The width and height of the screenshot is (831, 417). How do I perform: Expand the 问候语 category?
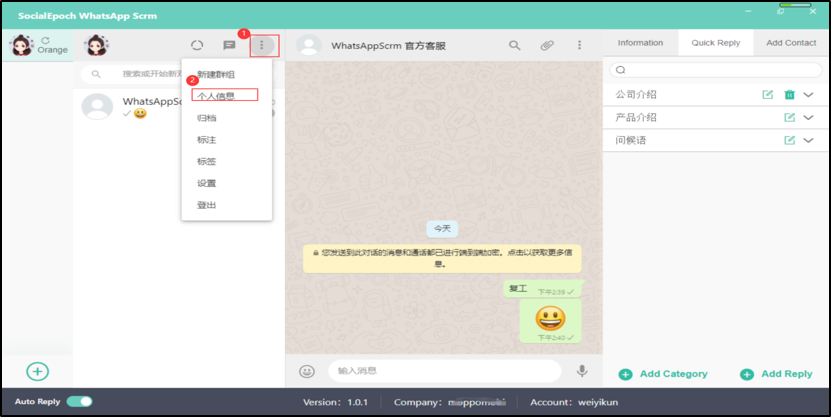[808, 140]
